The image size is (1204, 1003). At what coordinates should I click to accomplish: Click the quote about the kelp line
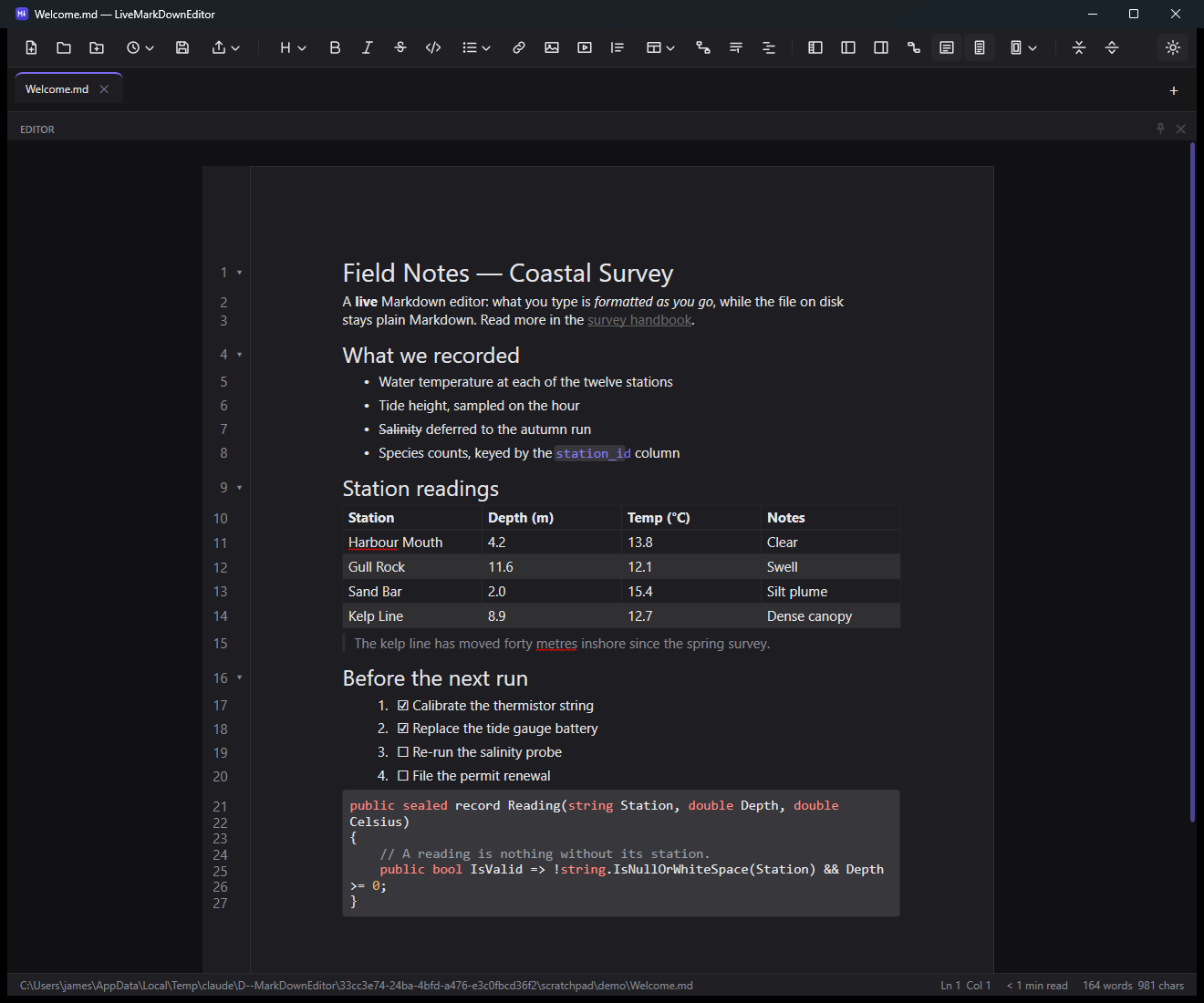(x=562, y=644)
